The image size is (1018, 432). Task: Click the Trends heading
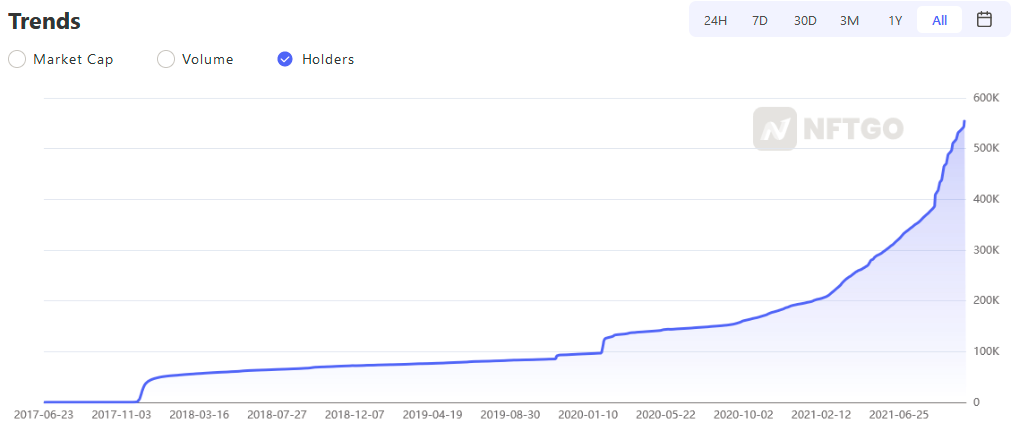[x=44, y=21]
